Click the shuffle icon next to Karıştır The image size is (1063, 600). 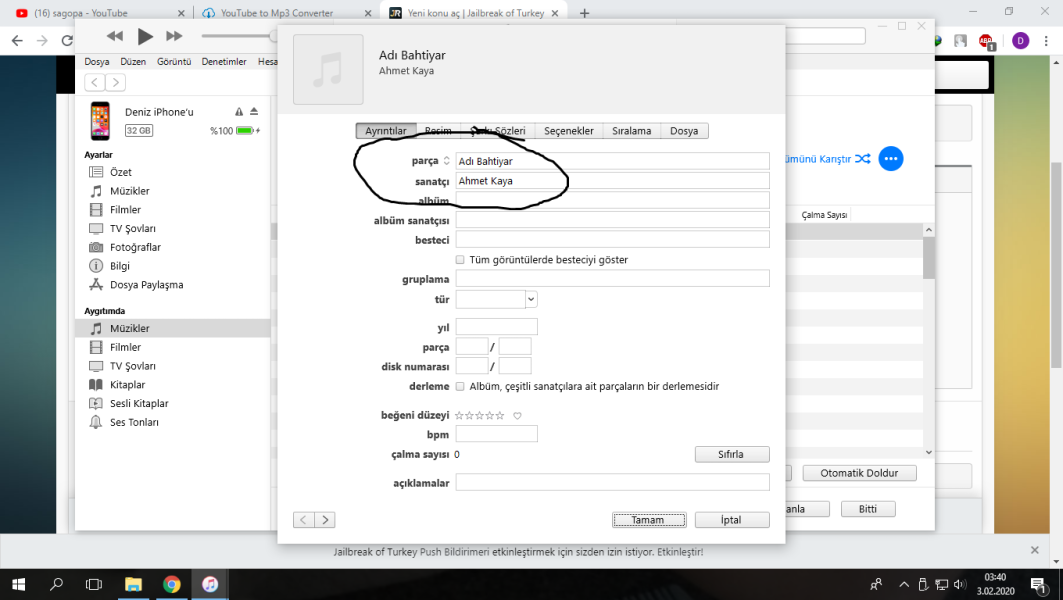[863, 159]
